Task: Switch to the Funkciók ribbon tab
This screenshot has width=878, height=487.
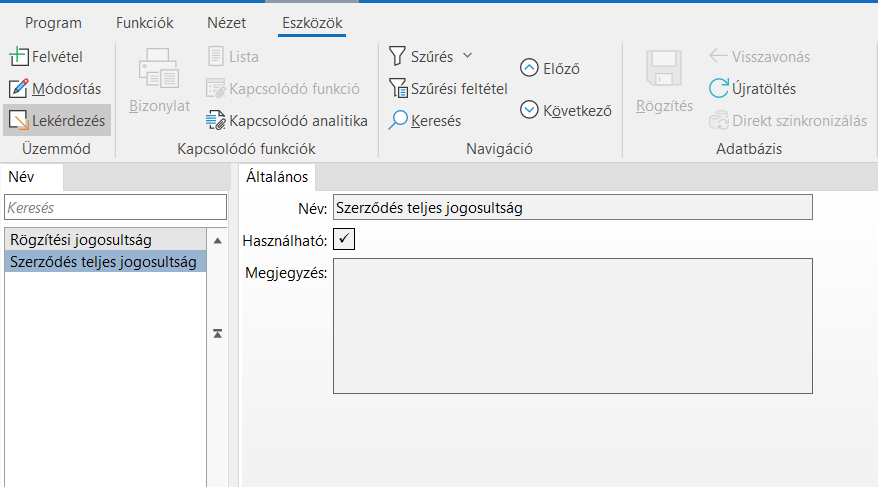Action: point(144,22)
